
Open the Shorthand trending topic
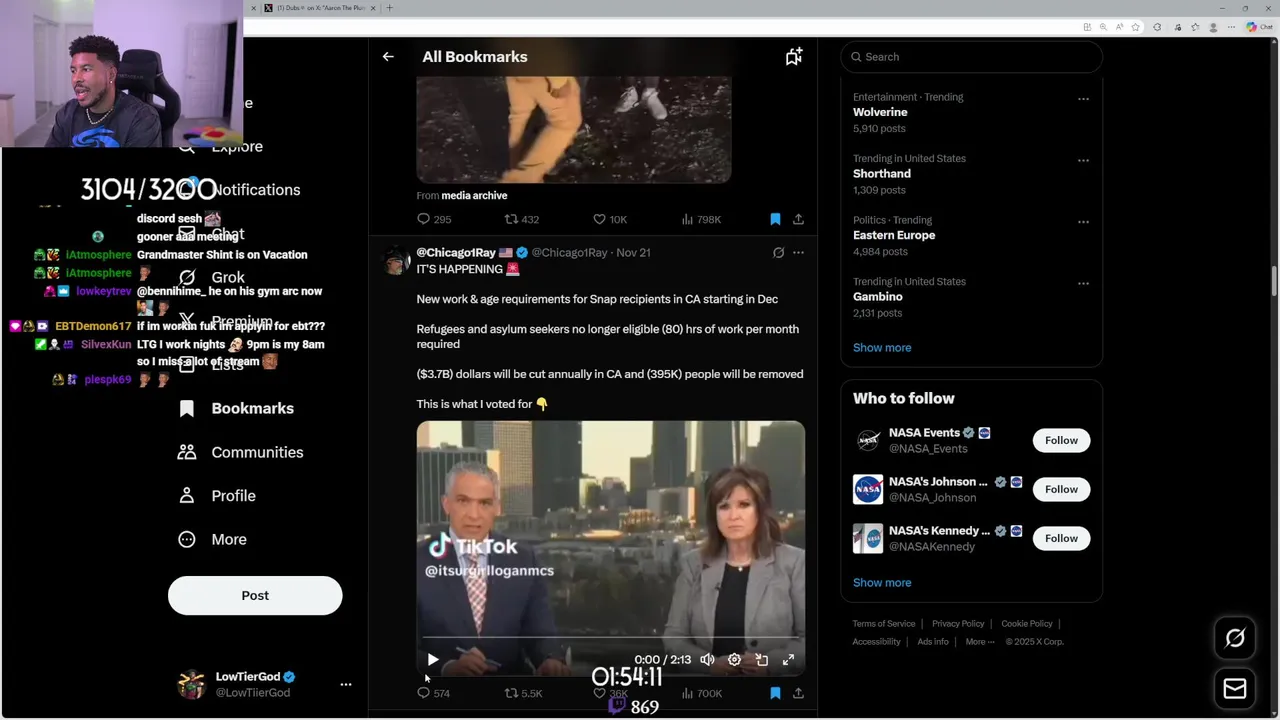882,174
